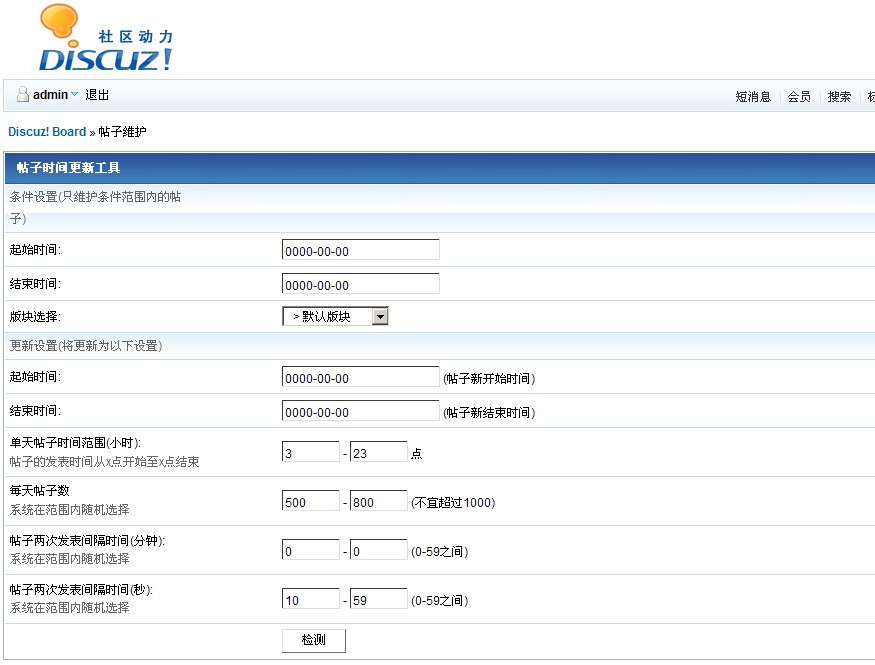Click the 每天帖子数 label
Screen dimensions: 875x665
(x=40, y=490)
